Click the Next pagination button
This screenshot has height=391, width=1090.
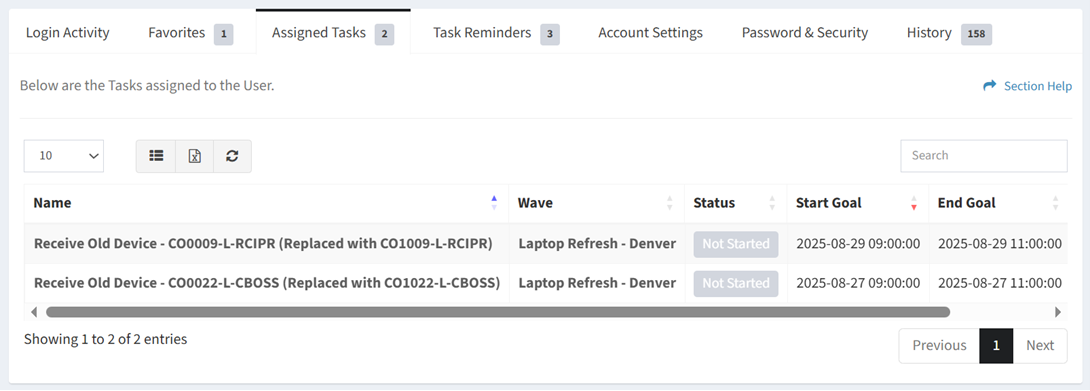coord(1040,346)
